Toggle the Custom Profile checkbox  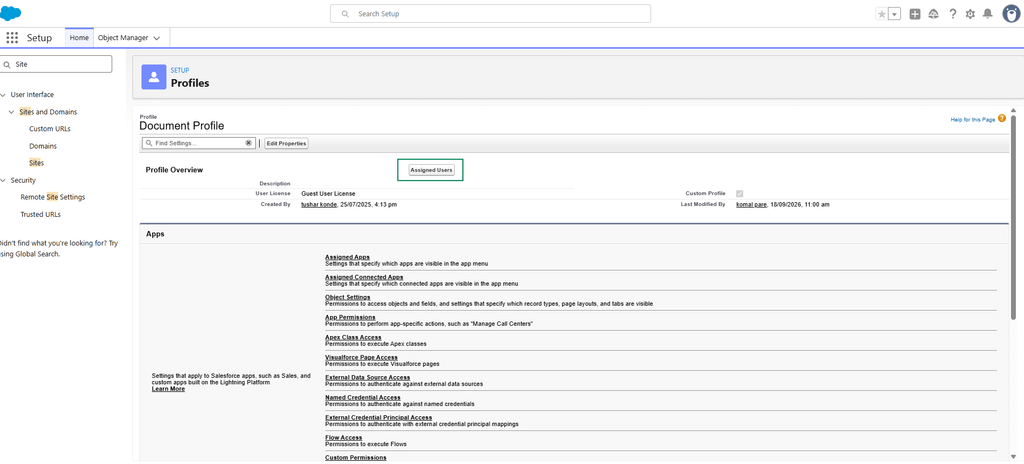click(x=739, y=193)
